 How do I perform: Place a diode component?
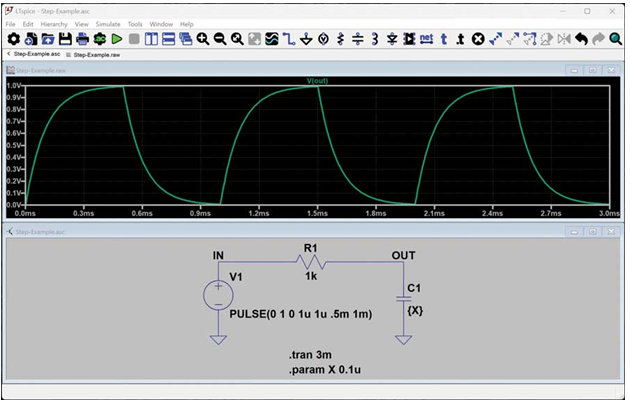pyautogui.click(x=392, y=39)
